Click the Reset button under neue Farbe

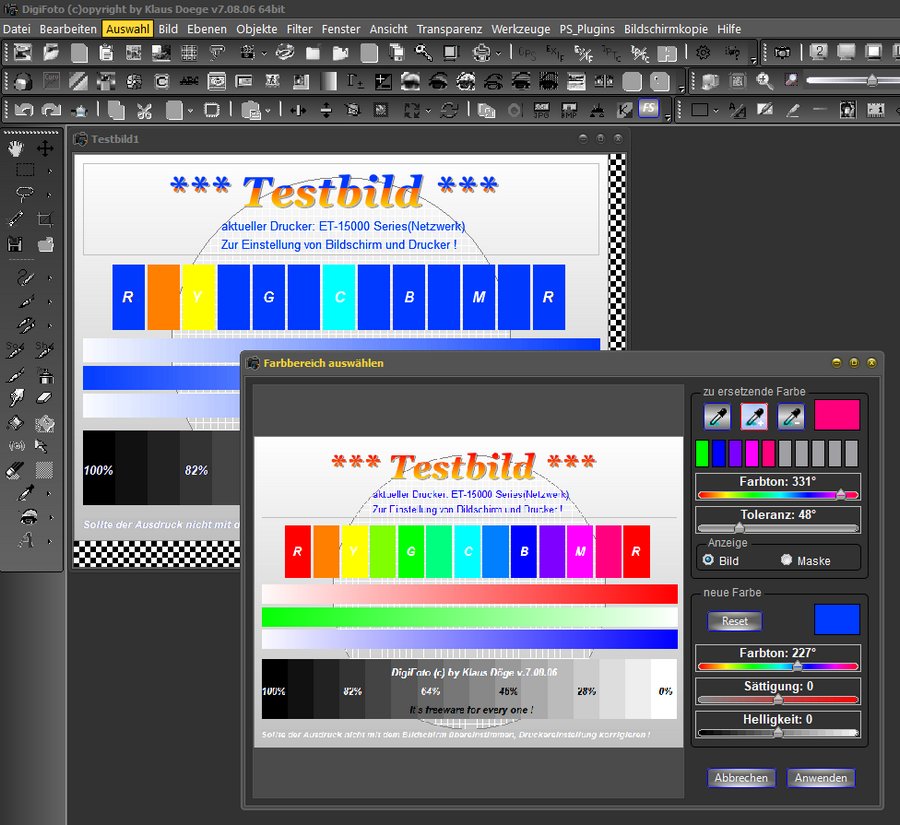pos(735,621)
